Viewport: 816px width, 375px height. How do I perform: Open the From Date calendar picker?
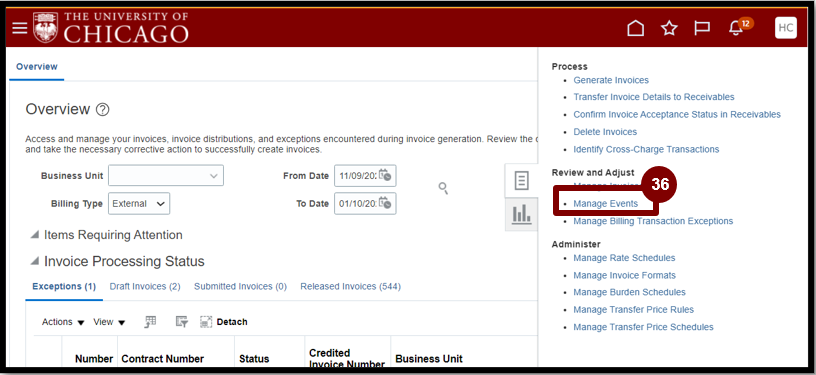[x=385, y=175]
